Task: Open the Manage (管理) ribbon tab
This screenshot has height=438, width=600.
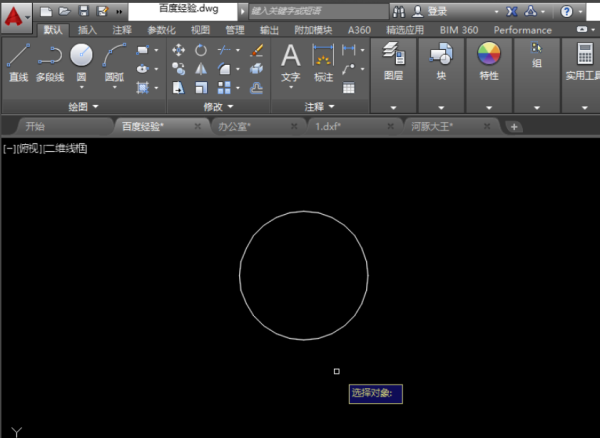Action: tap(235, 30)
